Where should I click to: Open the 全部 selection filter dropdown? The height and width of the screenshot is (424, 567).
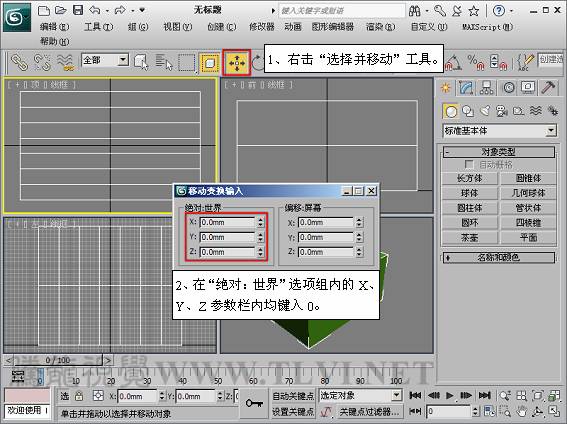tap(105, 60)
